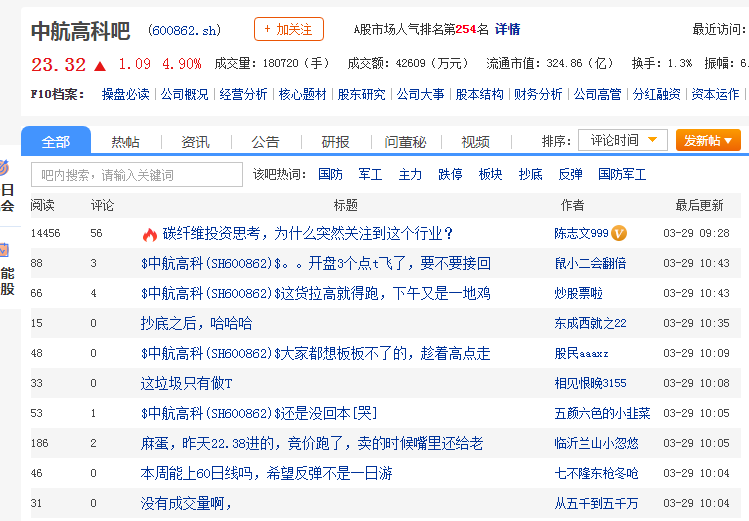Image resolution: width=749 pixels, height=521 pixels.
Task: Open post 这垃圾只有做T
Action: click(186, 383)
